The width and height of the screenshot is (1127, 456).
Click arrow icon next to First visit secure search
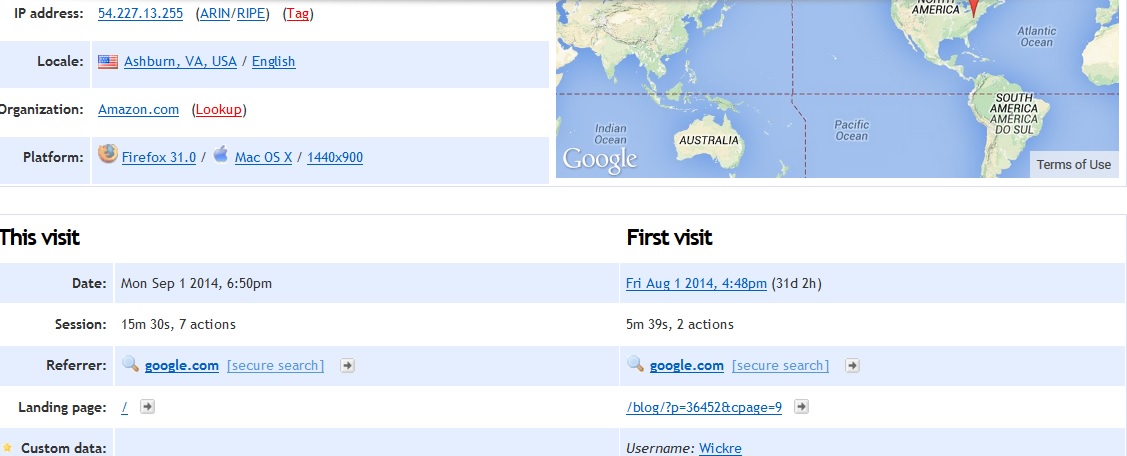tap(851, 366)
